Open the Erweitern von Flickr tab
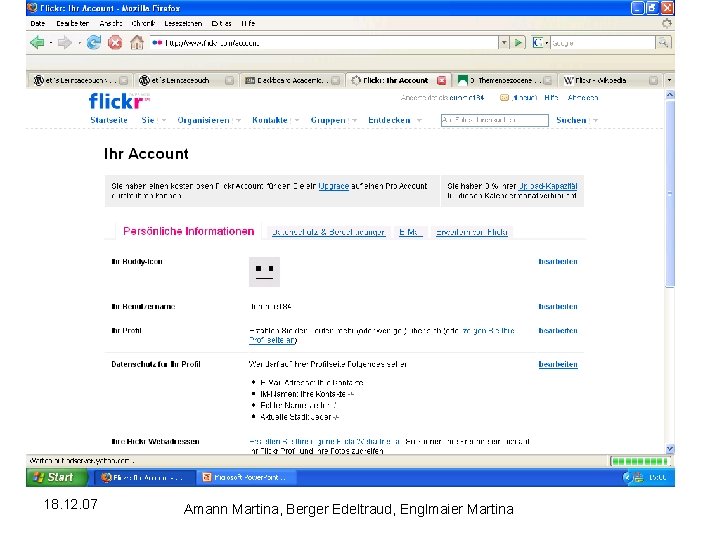The height and width of the screenshot is (540, 720). pyautogui.click(x=472, y=232)
